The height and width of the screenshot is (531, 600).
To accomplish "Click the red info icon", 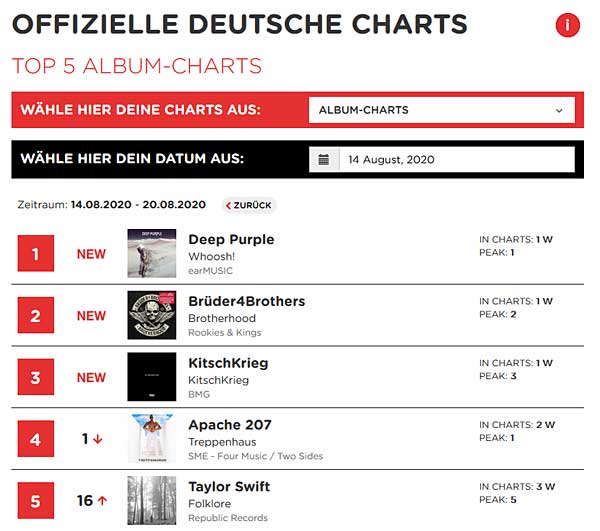I will click(567, 26).
